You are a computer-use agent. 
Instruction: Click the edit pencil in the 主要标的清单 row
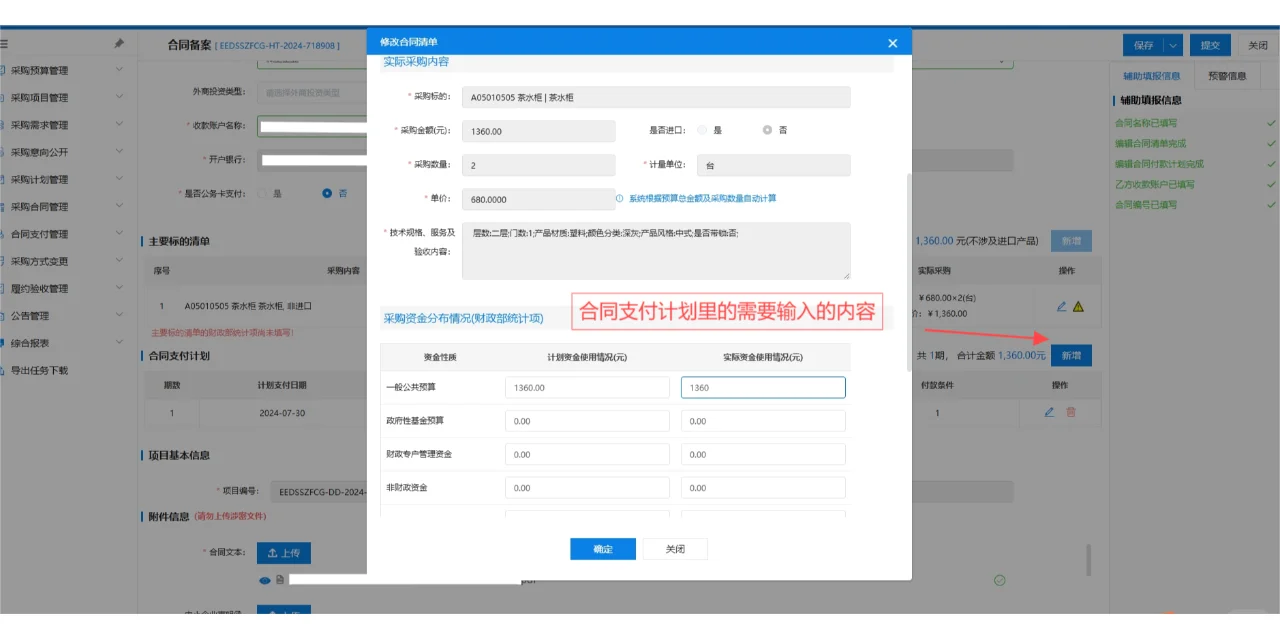tap(1061, 306)
